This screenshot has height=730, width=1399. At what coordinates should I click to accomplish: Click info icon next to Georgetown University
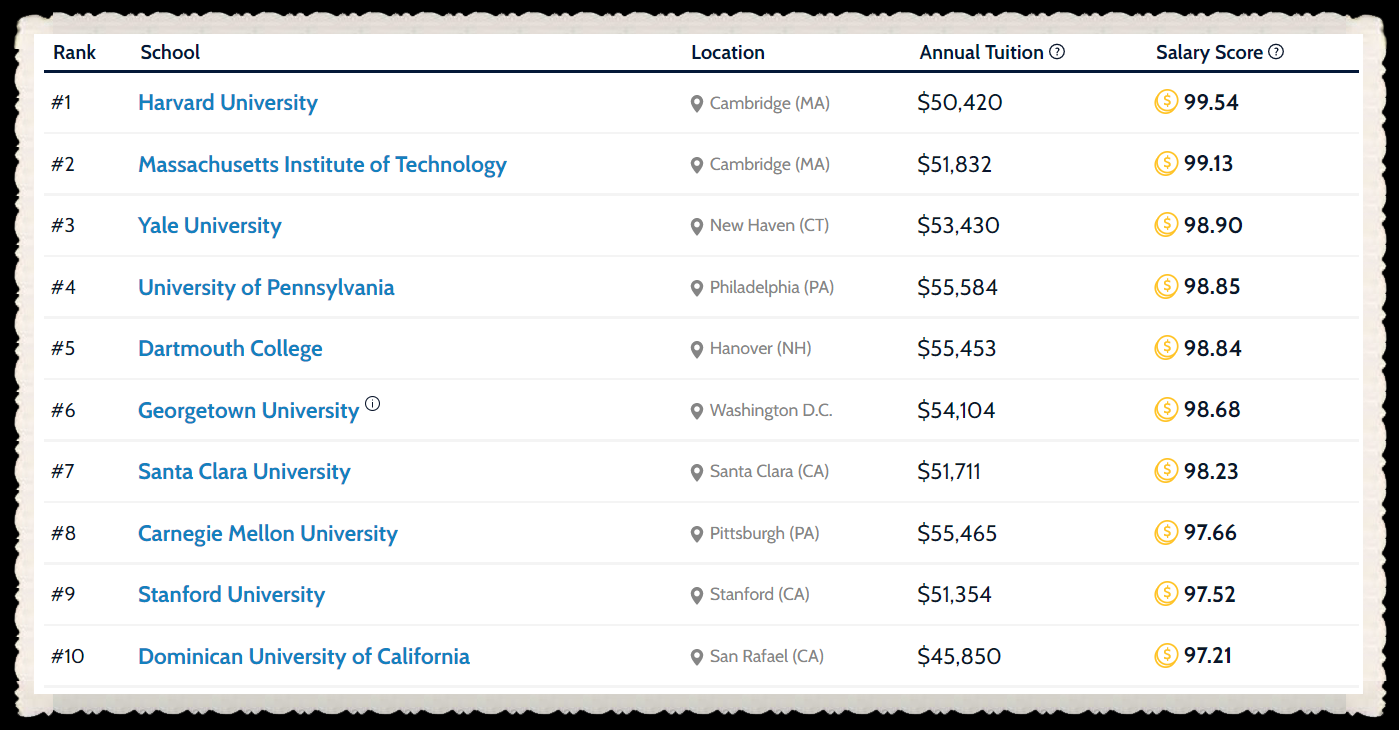373,404
